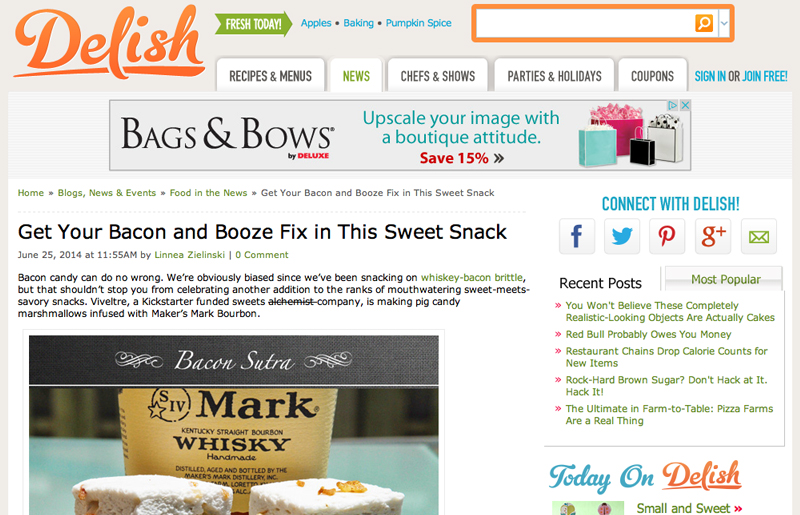Open Delish Pinterest icon
Viewport: 800px width, 515px height.
pyautogui.click(x=667, y=236)
